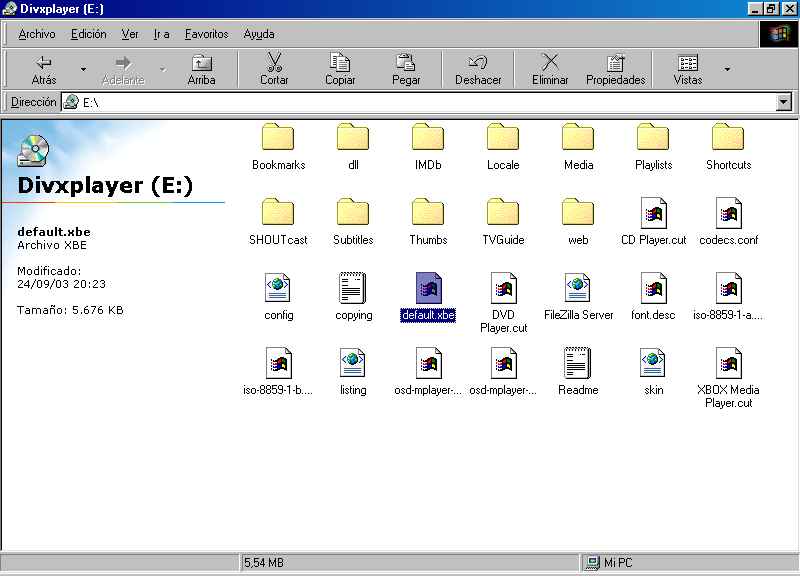Select the codecs.conf file
The image size is (800, 576).
728,221
